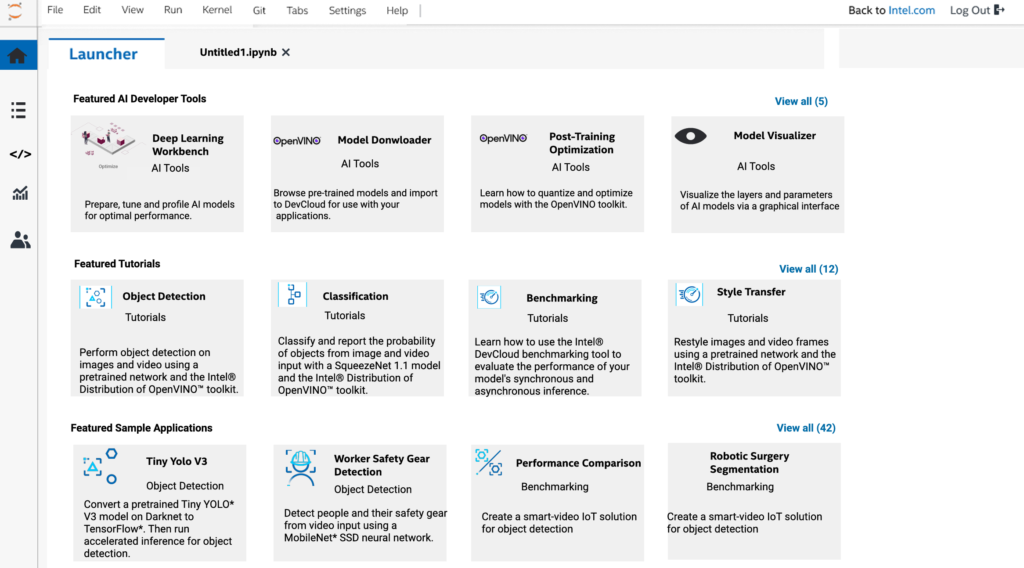Open the Performance Comparison title
1024x568 pixels.
[579, 463]
